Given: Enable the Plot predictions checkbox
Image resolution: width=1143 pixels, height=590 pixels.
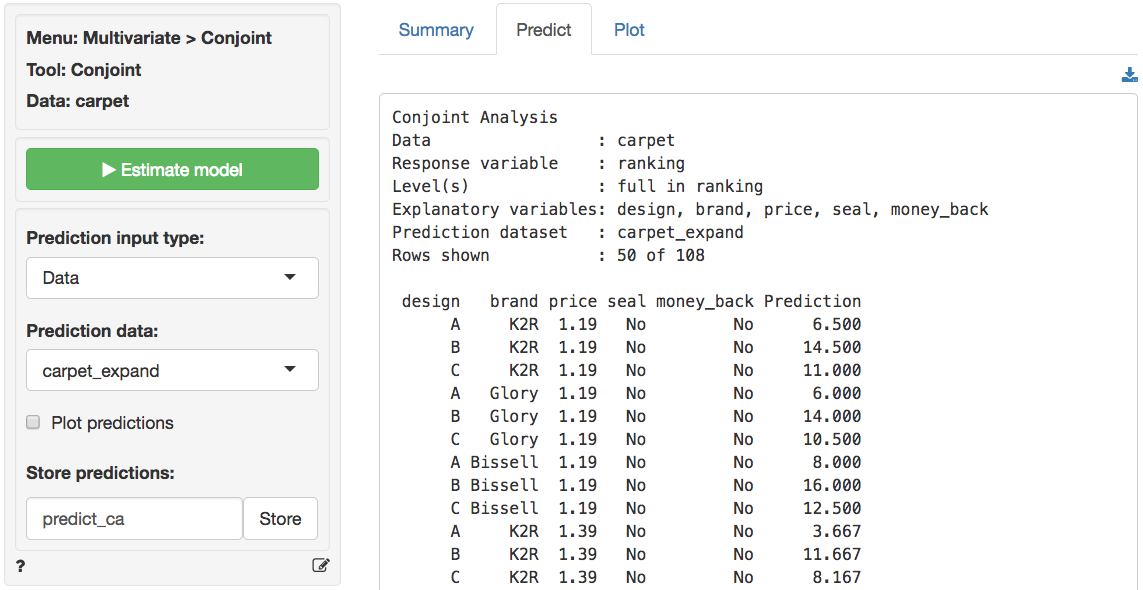Looking at the screenshot, I should [x=33, y=423].
